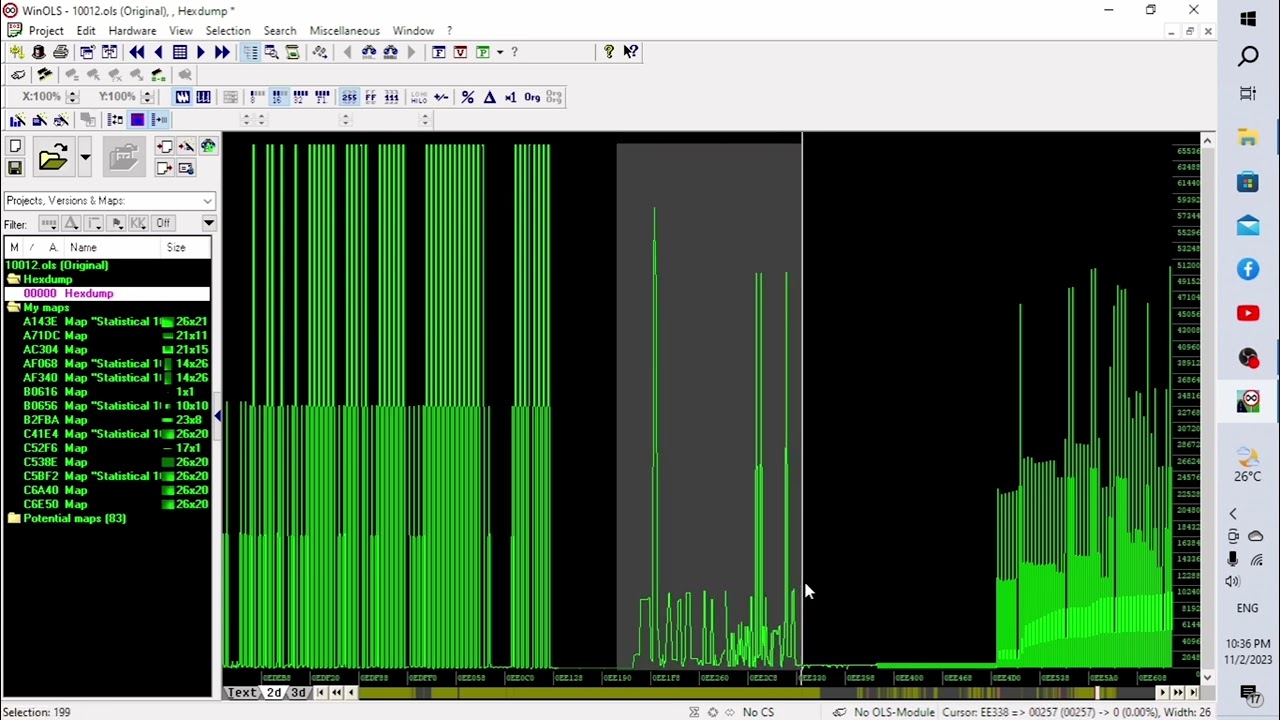Screen dimensions: 1280x720
Task: Expand the open-project folder arrow dropdown
Action: (85, 157)
